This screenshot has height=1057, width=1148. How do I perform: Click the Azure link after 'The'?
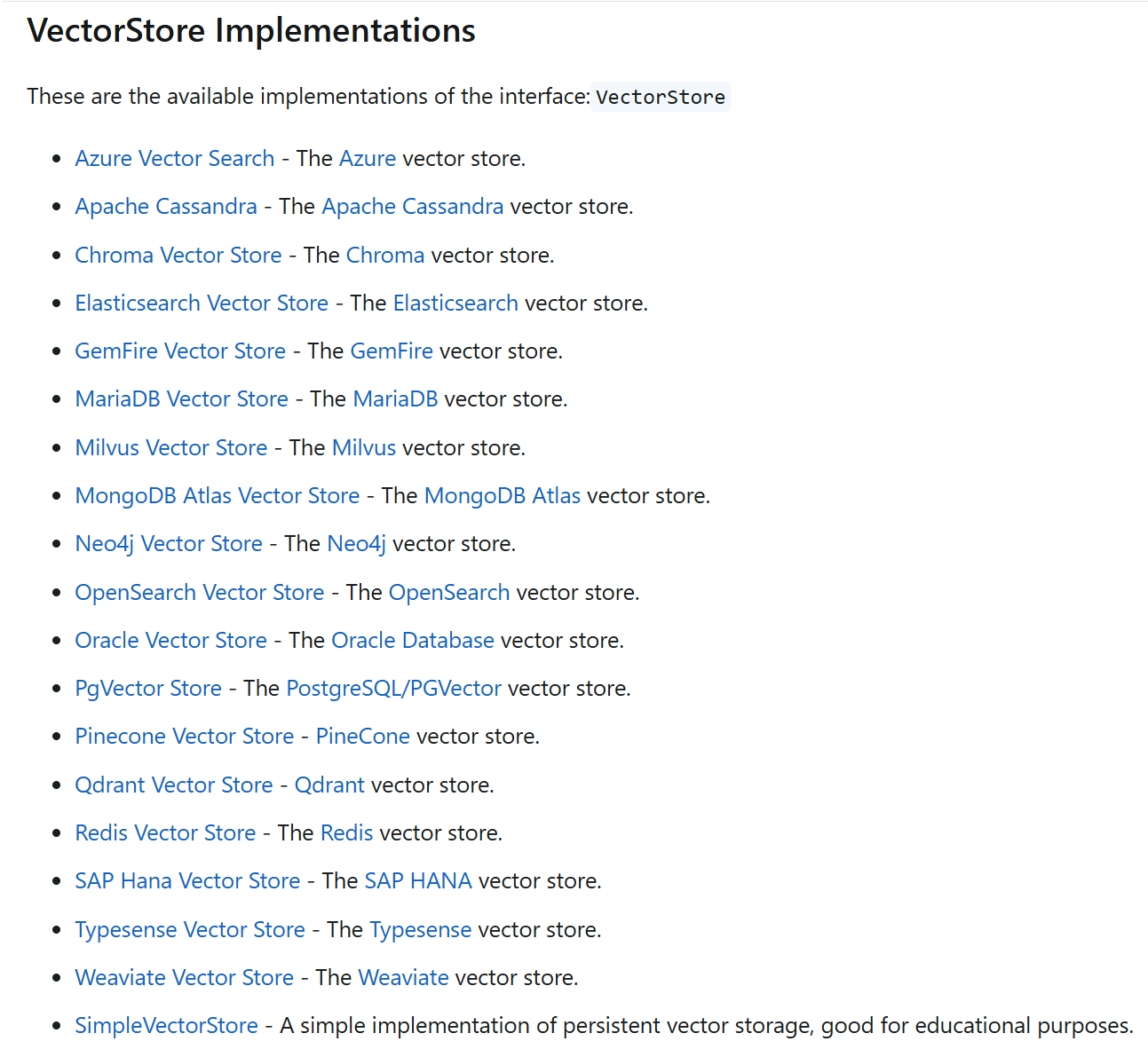[368, 159]
